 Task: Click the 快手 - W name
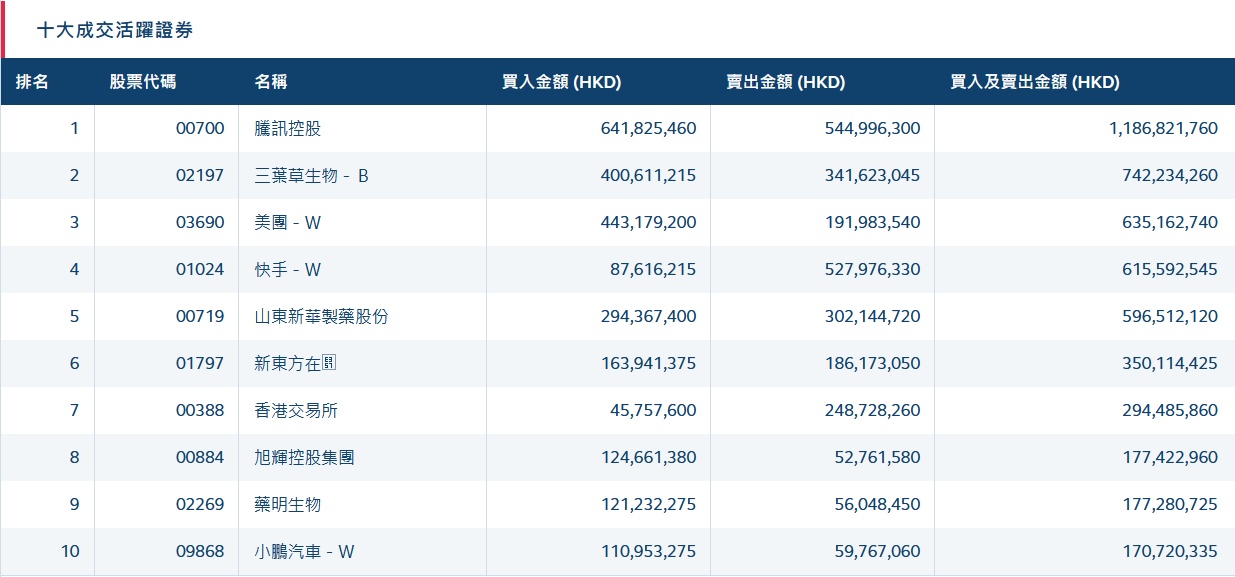[288, 270]
